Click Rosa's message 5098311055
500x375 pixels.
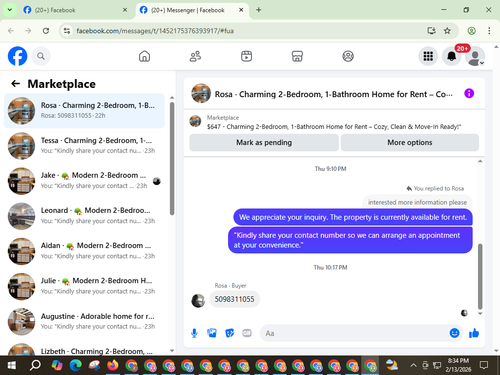click(234, 299)
